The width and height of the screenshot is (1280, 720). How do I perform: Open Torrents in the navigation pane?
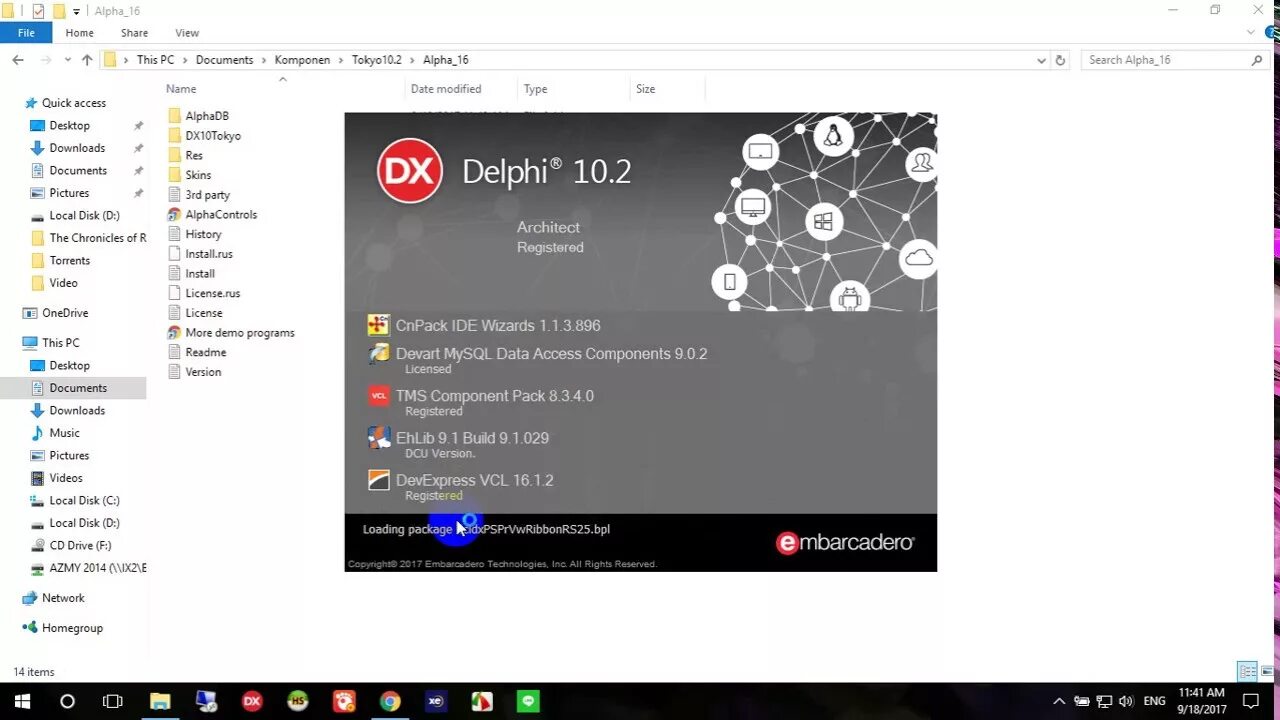69,260
